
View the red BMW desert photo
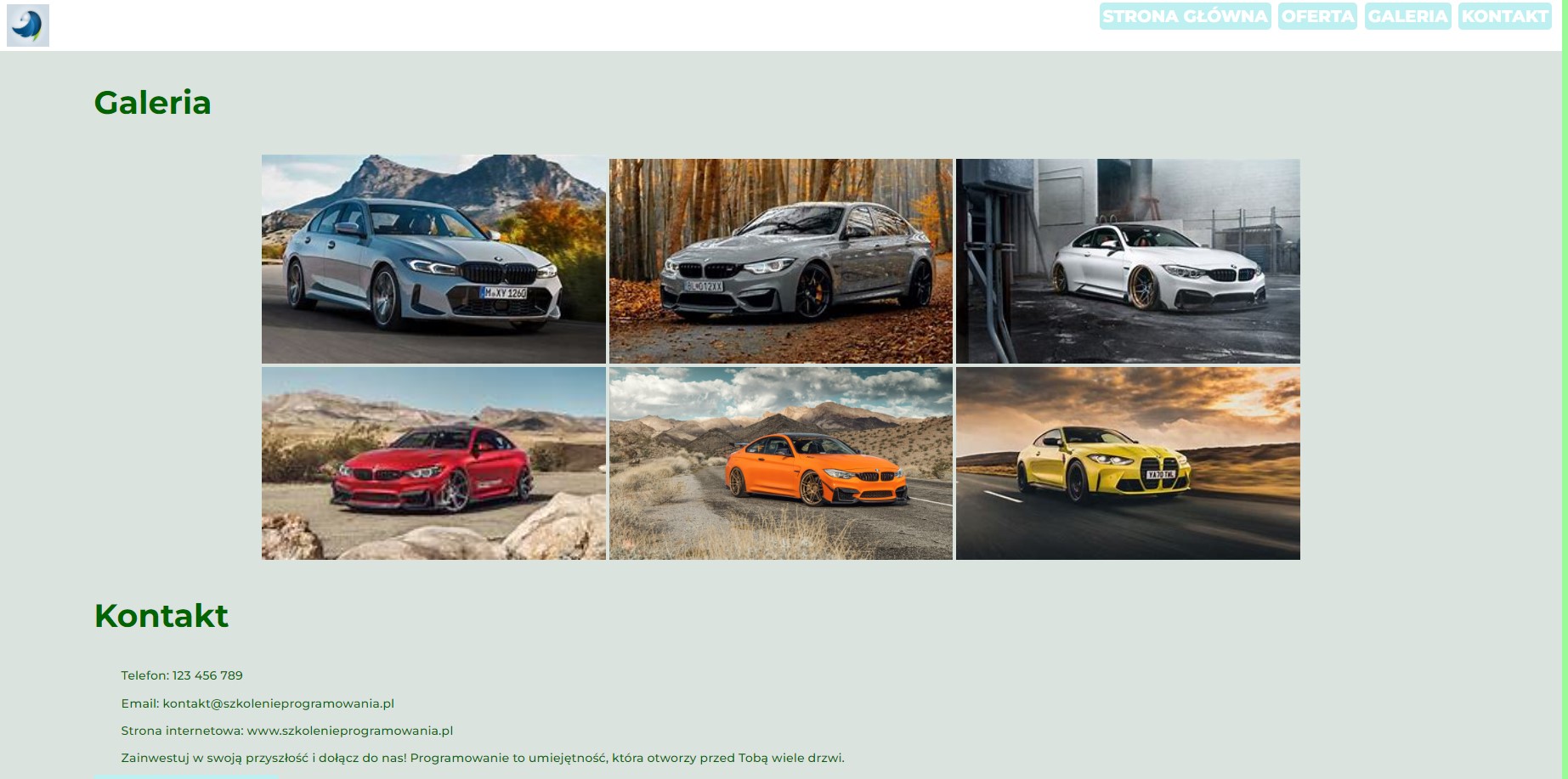(x=433, y=463)
